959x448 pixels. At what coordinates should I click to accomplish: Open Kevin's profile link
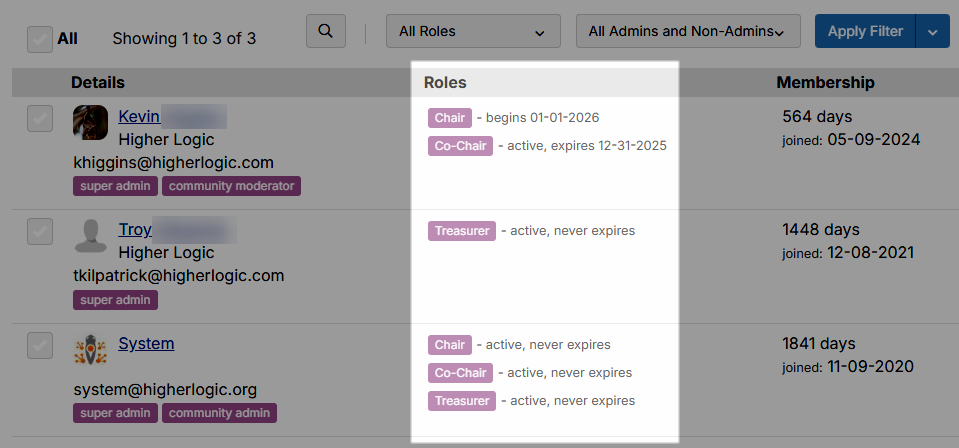139,116
